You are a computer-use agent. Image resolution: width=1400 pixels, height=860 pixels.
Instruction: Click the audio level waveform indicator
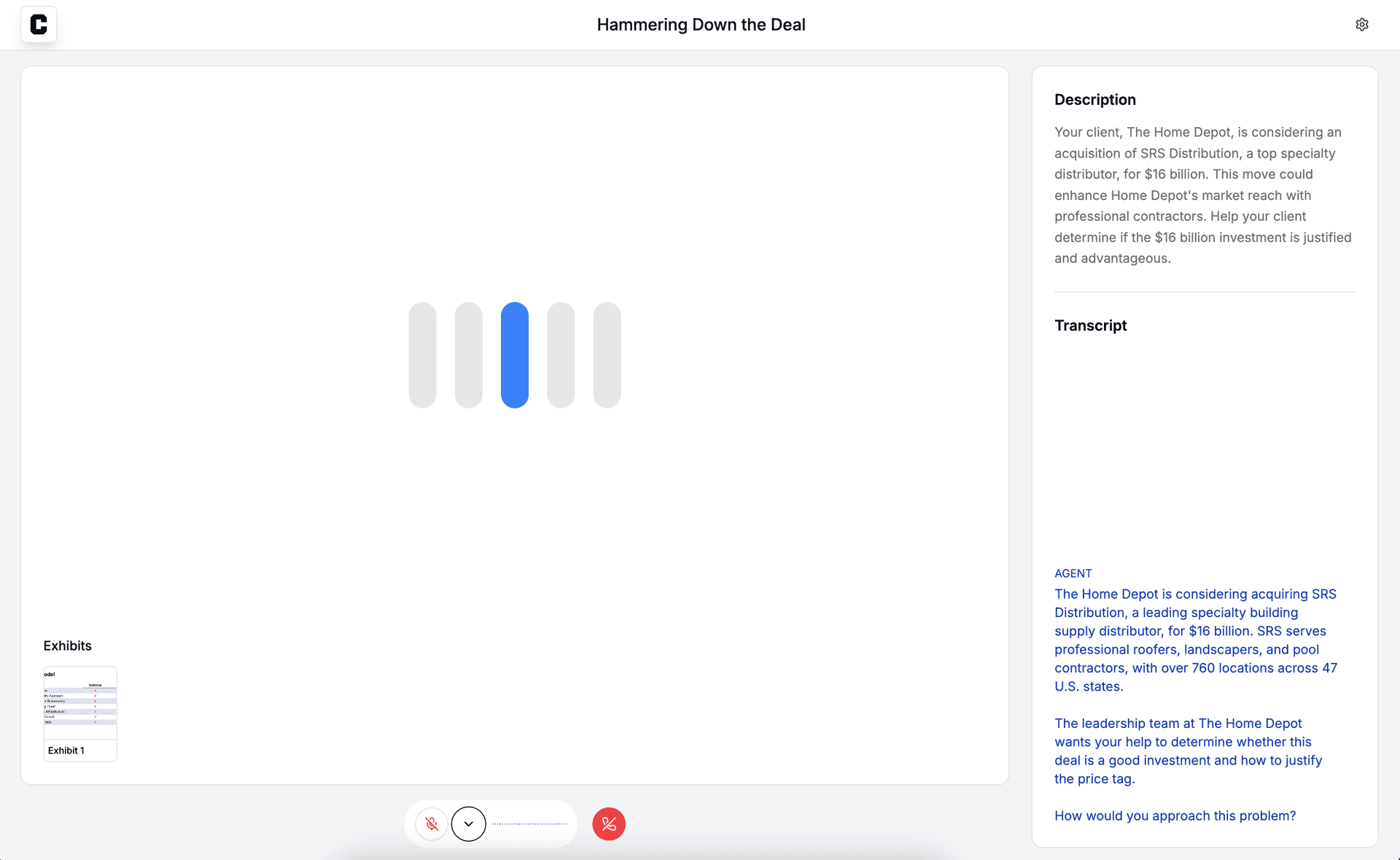pos(529,824)
